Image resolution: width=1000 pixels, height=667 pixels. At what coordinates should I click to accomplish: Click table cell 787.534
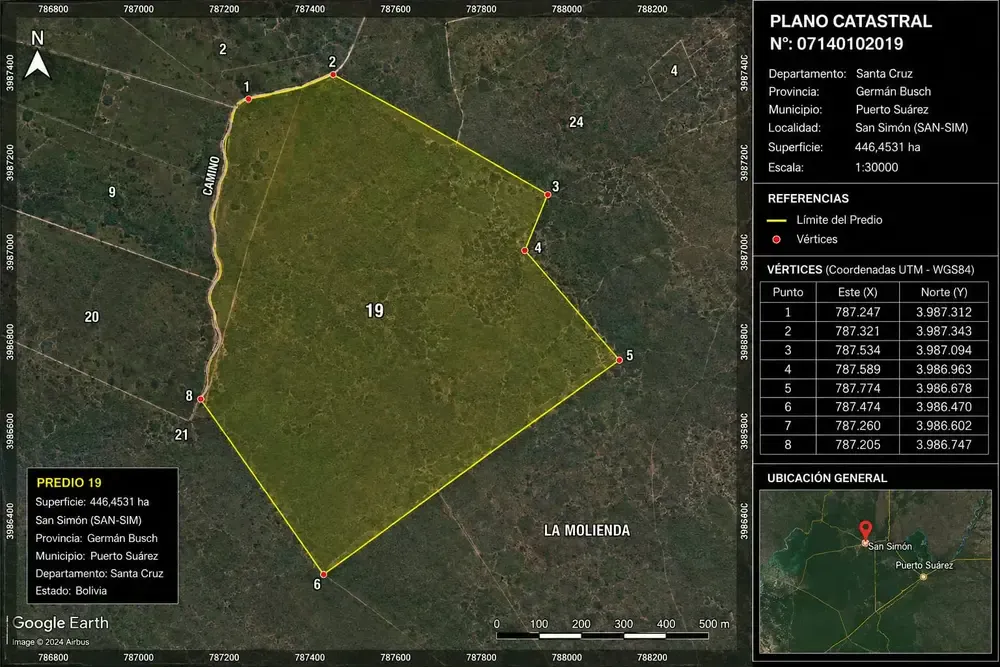[x=857, y=350]
